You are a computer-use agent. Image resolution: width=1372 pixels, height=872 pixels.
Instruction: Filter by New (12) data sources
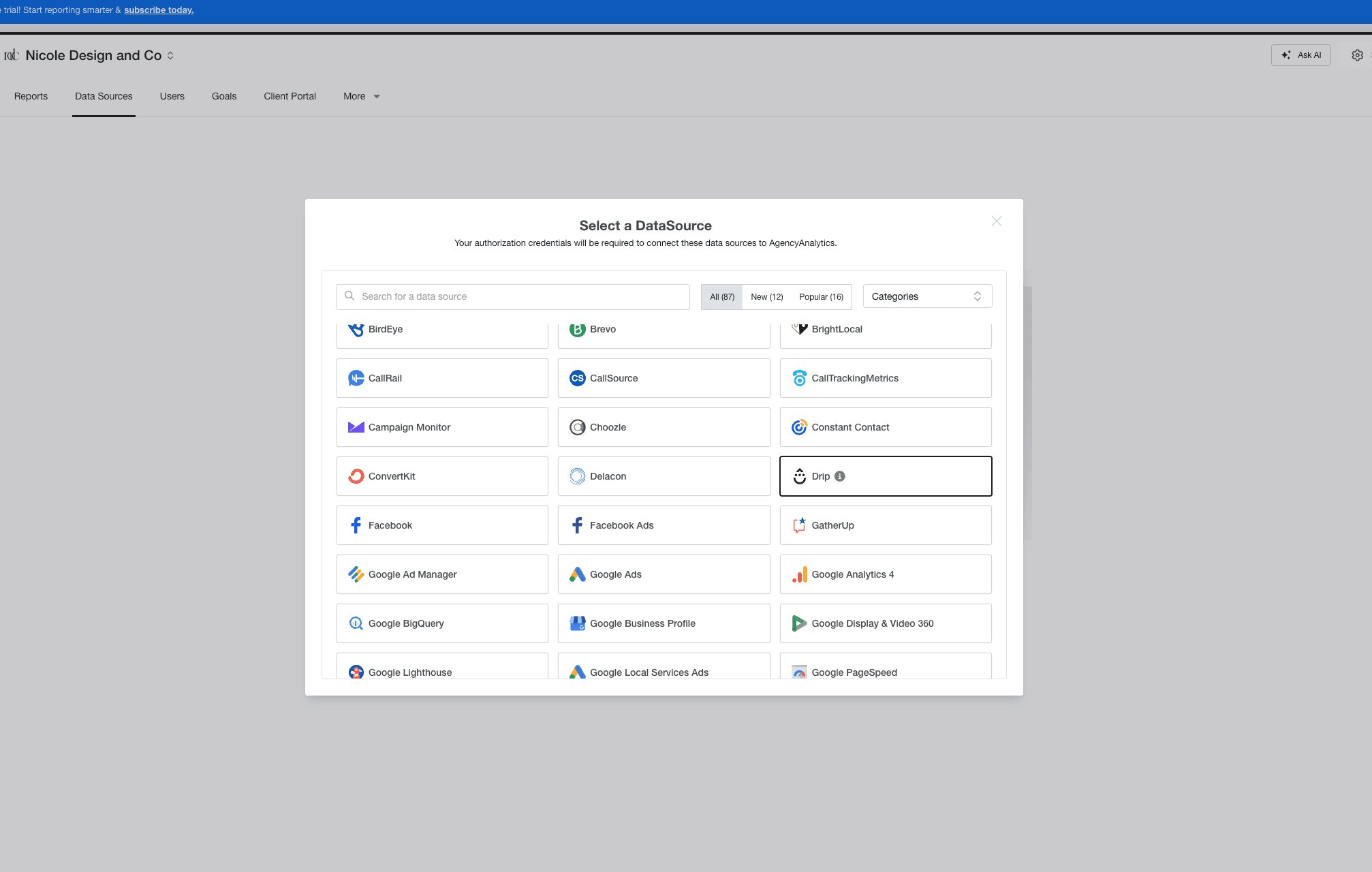pos(767,297)
